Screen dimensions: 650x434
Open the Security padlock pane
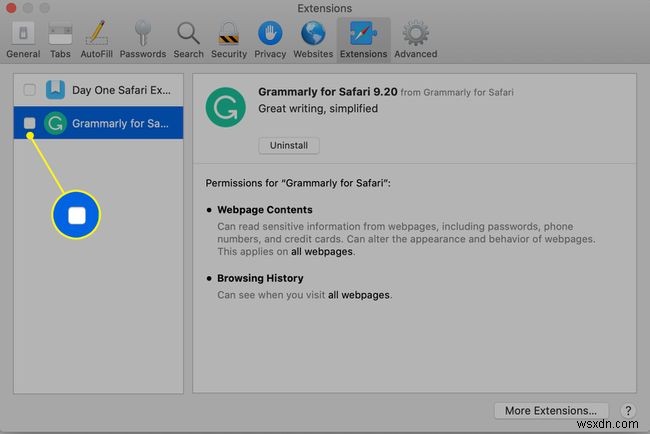point(229,40)
